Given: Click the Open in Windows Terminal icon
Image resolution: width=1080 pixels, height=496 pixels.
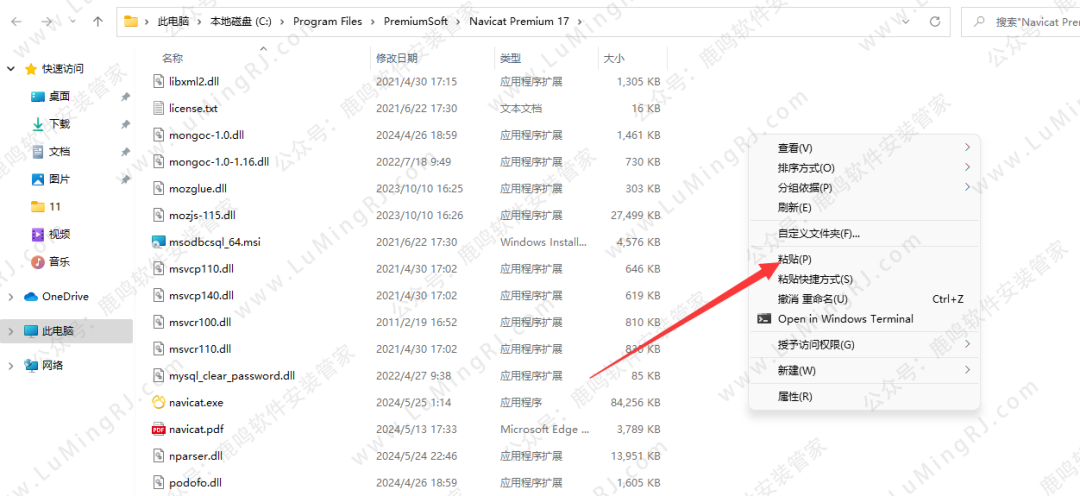Looking at the screenshot, I should coord(764,319).
